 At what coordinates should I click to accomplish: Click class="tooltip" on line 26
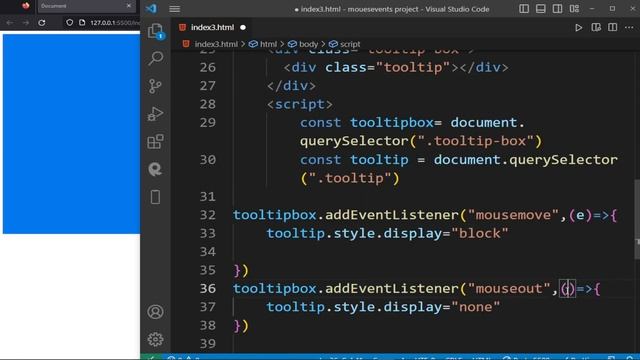coord(387,67)
